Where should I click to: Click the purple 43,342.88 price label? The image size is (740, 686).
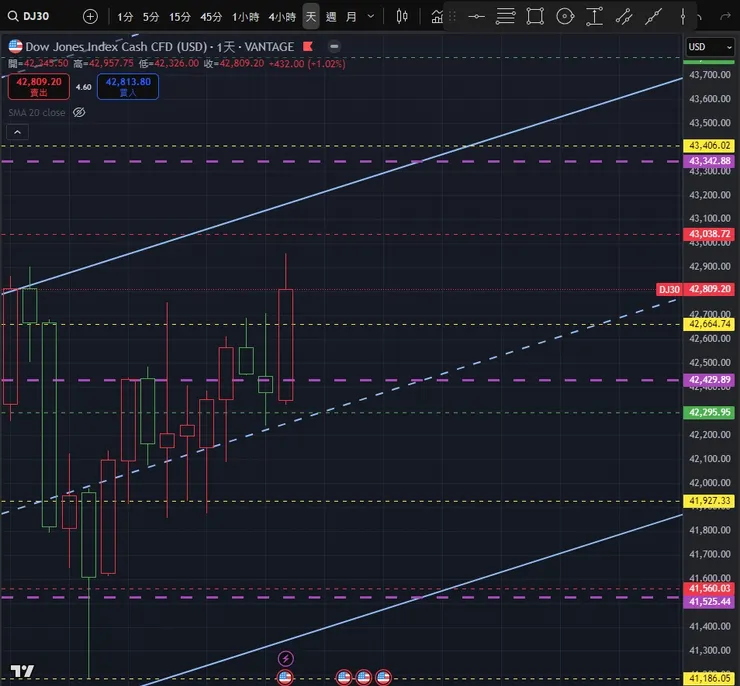point(709,161)
